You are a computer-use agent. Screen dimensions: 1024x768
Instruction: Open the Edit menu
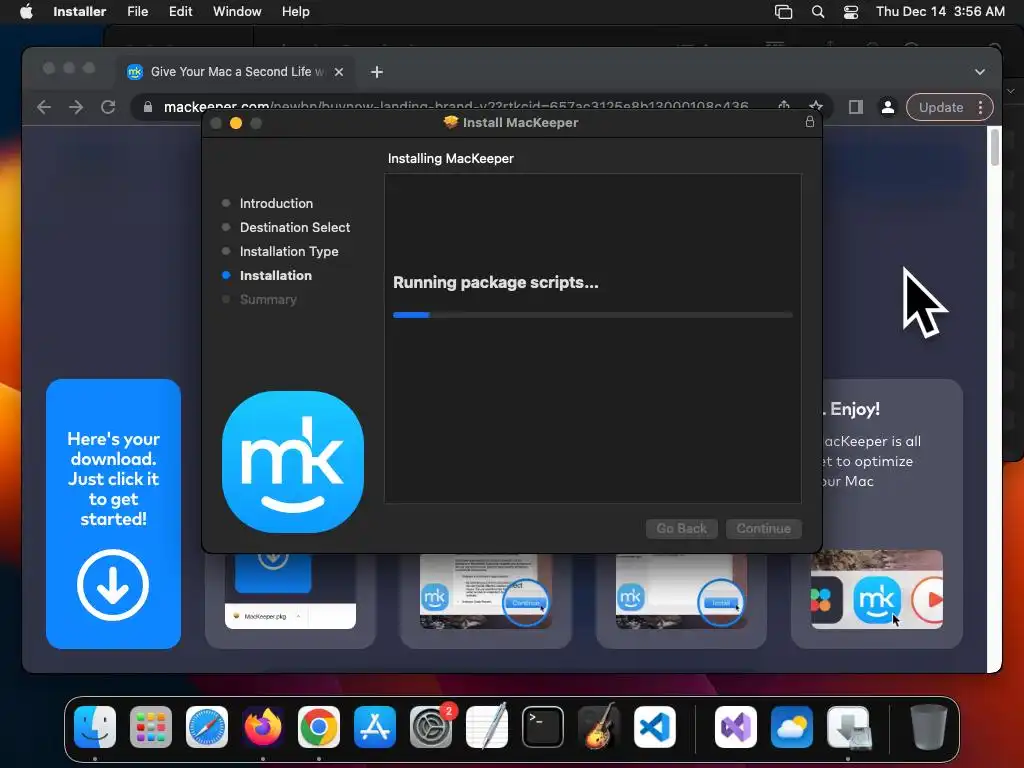point(180,12)
